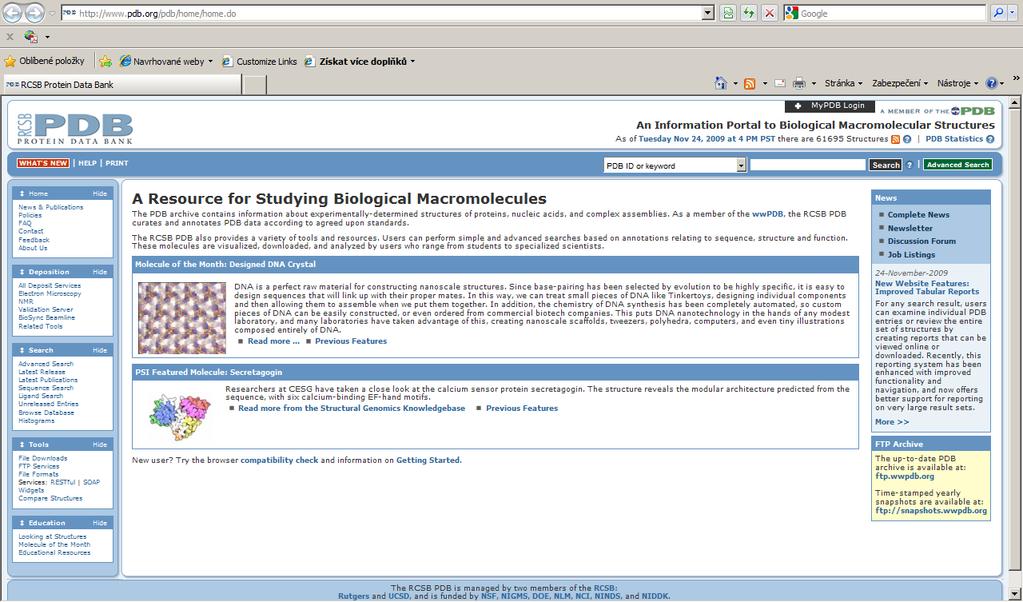Open the PDB Statistics link
Viewport: 1023px width, 602px height.
(954, 139)
